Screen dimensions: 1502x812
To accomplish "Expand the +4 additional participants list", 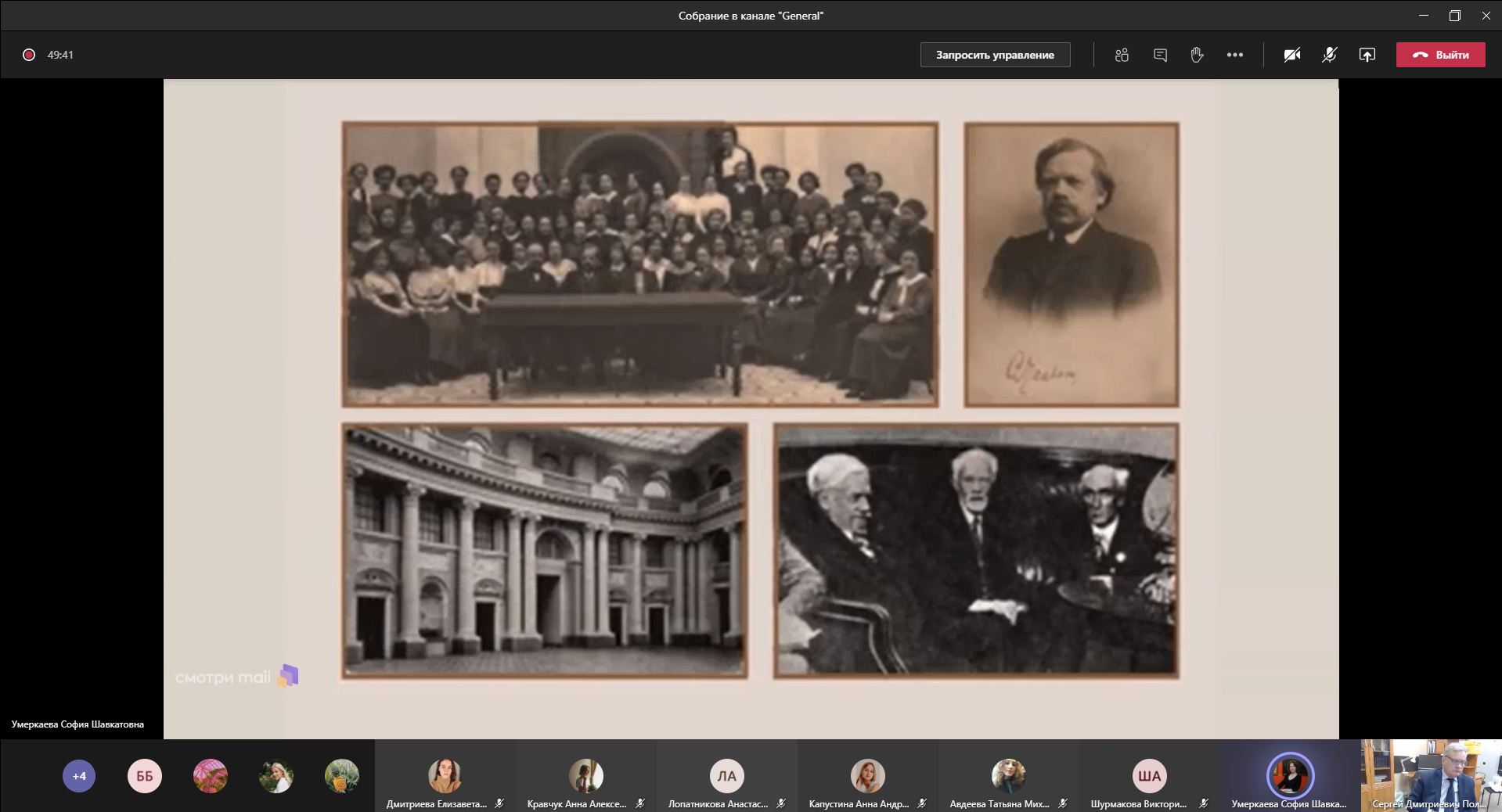I will (x=79, y=776).
